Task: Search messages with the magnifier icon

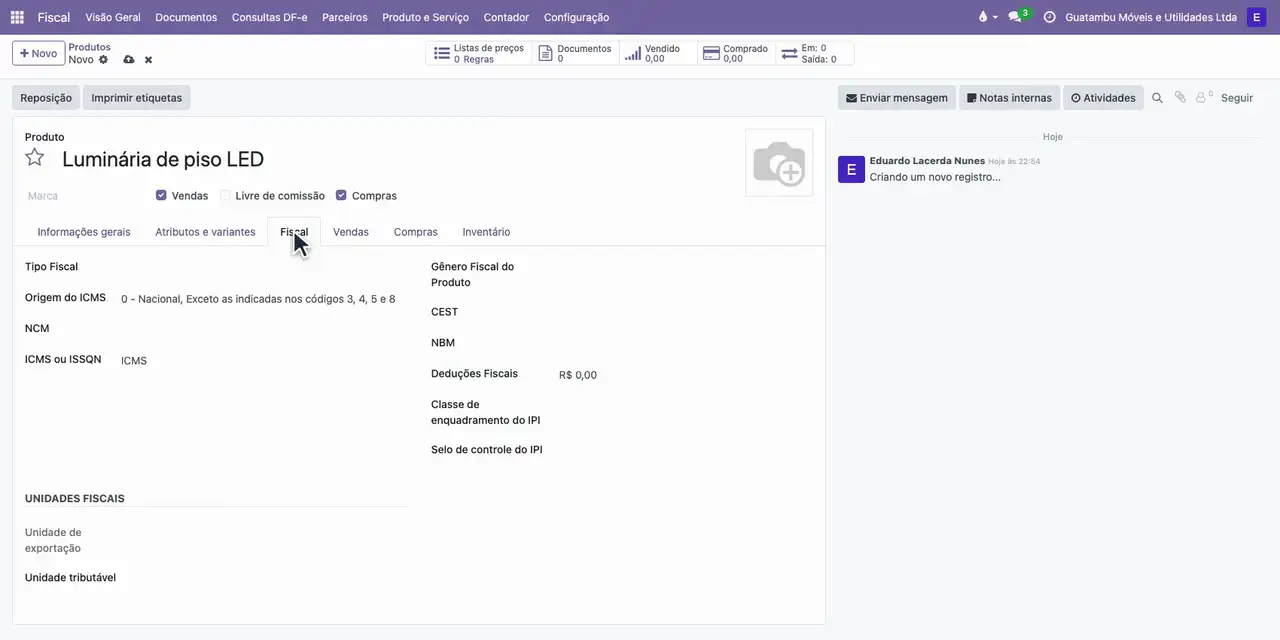Action: click(x=1157, y=98)
